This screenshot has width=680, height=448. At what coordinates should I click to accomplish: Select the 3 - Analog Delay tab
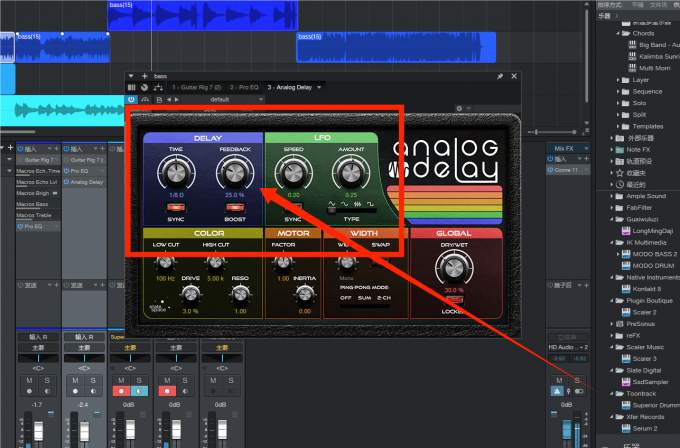click(x=289, y=88)
